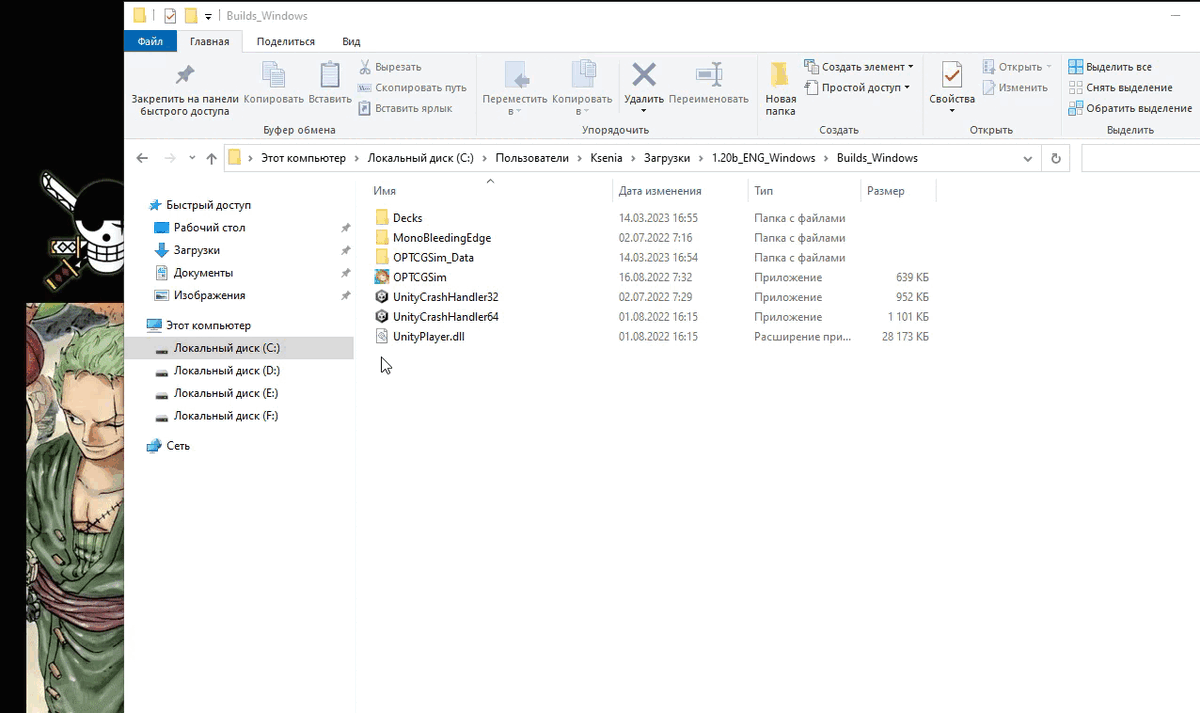Click Пользователи breadcrumb

(x=532, y=158)
